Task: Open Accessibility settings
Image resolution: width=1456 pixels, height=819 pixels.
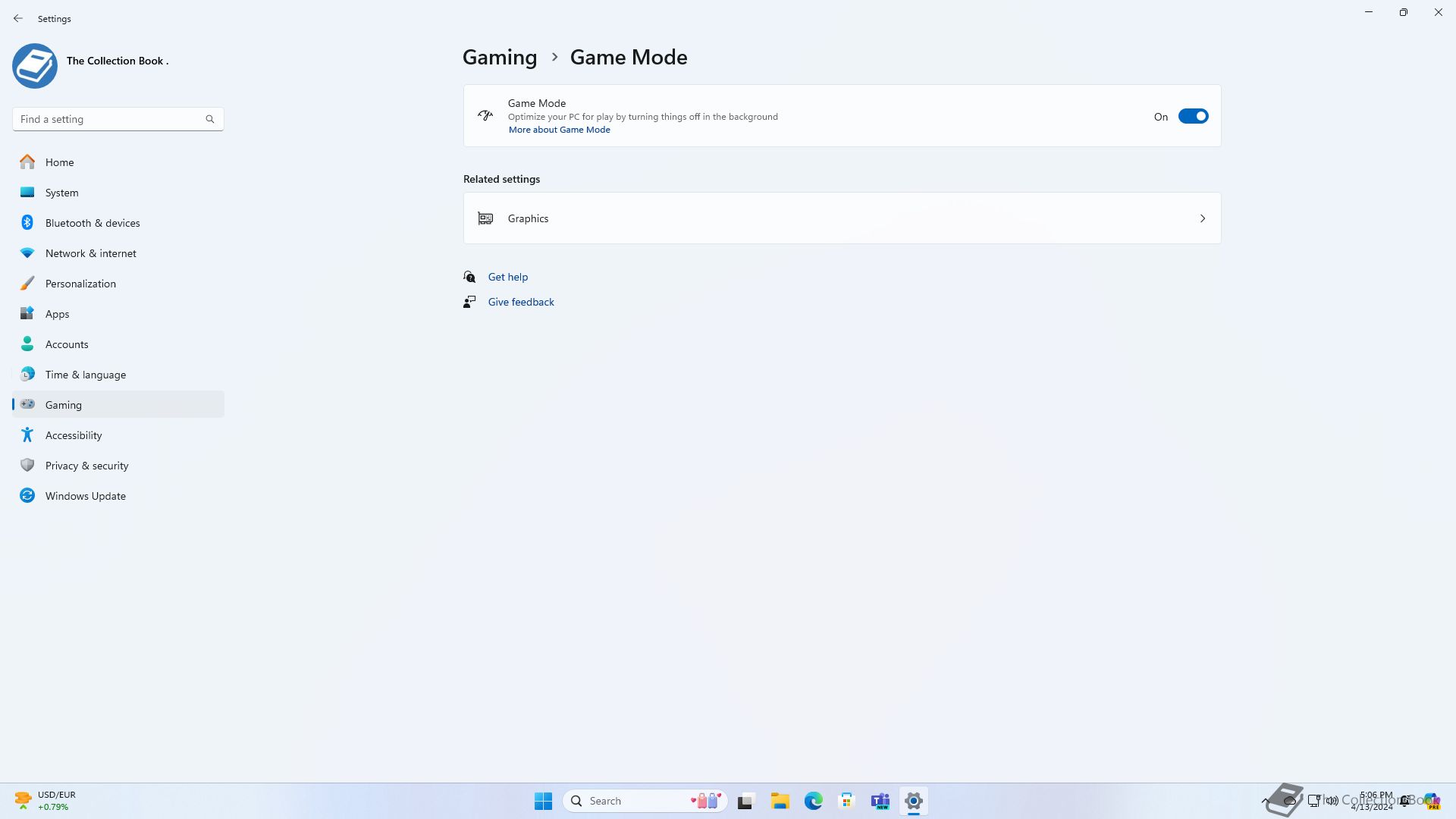Action: [118, 435]
